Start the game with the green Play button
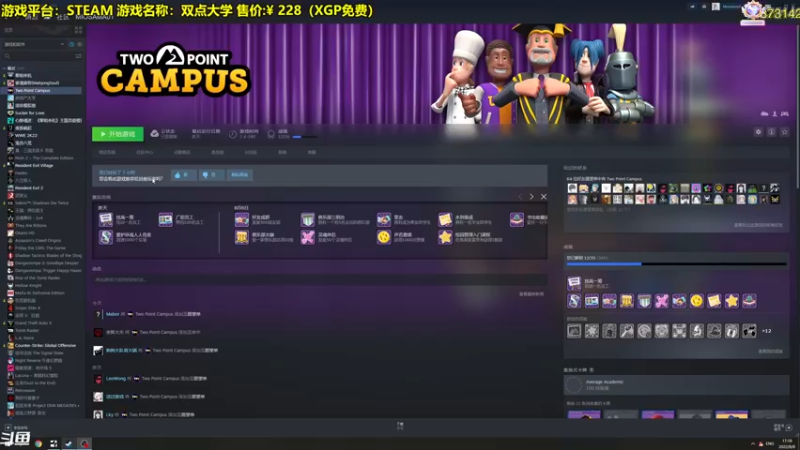The image size is (800, 450). (x=117, y=134)
